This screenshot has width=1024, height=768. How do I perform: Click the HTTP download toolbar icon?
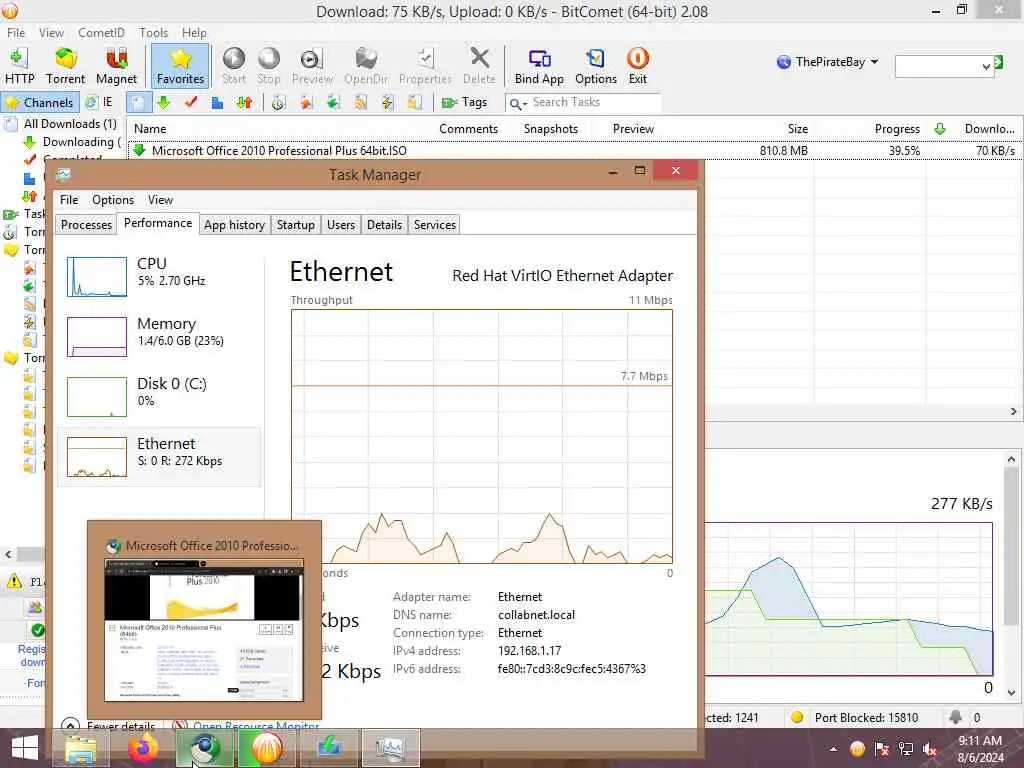point(19,66)
